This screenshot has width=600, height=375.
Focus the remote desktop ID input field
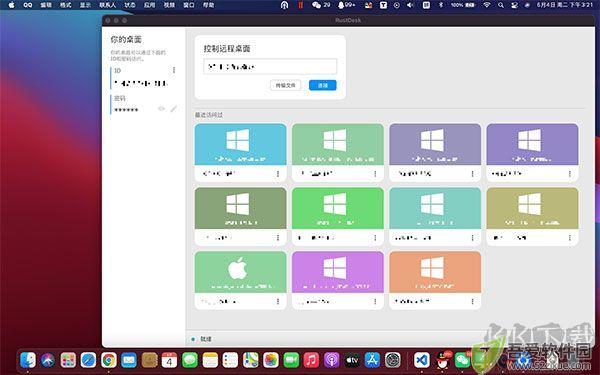coord(270,67)
